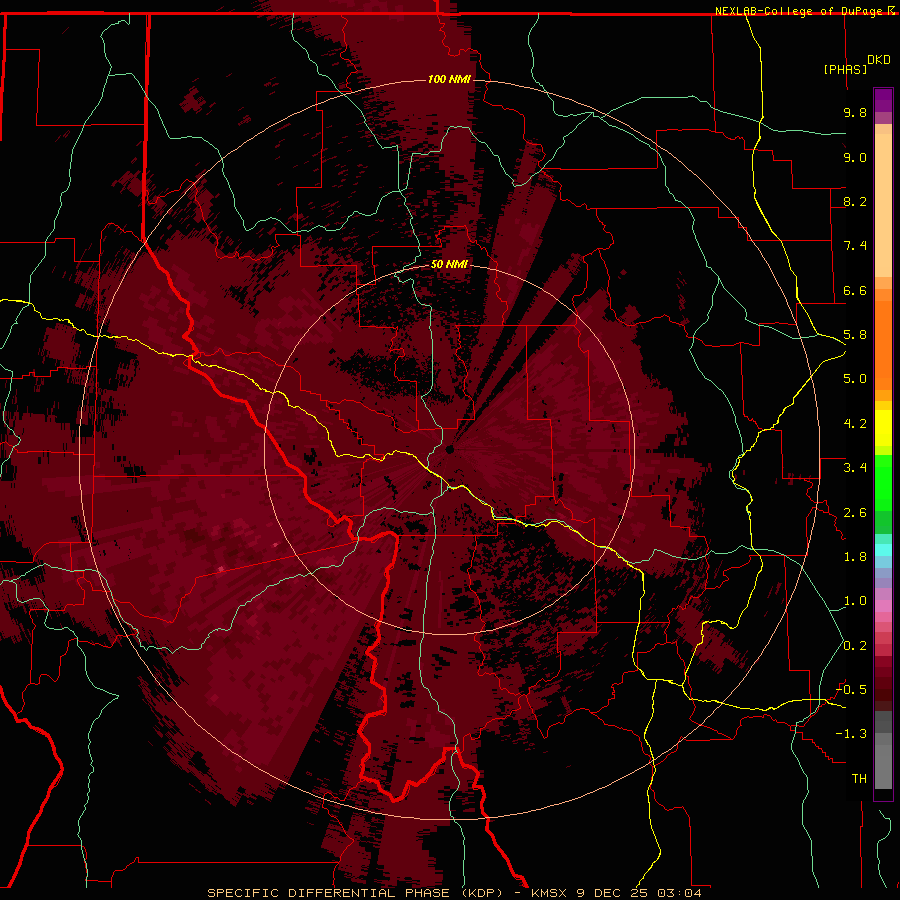Click the bright green segment of color bar
This screenshot has width=900, height=900.
(x=883, y=483)
